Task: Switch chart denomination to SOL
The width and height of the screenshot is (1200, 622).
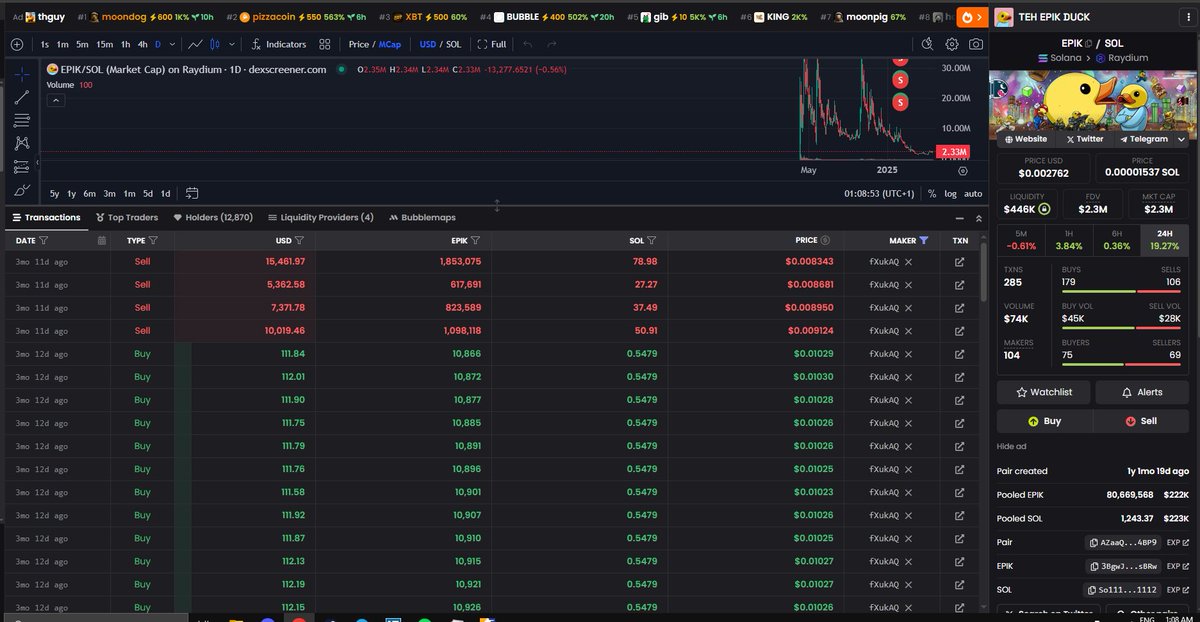Action: 454,44
